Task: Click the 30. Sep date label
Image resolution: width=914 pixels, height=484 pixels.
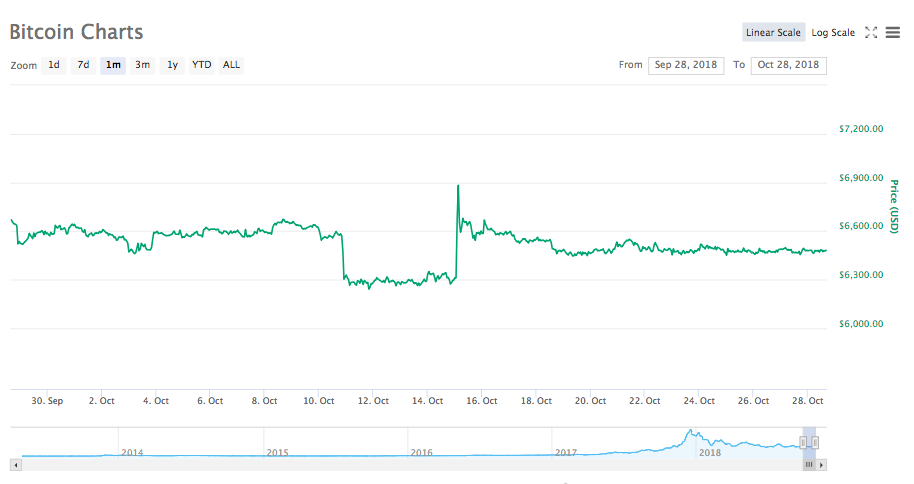Action: point(47,401)
